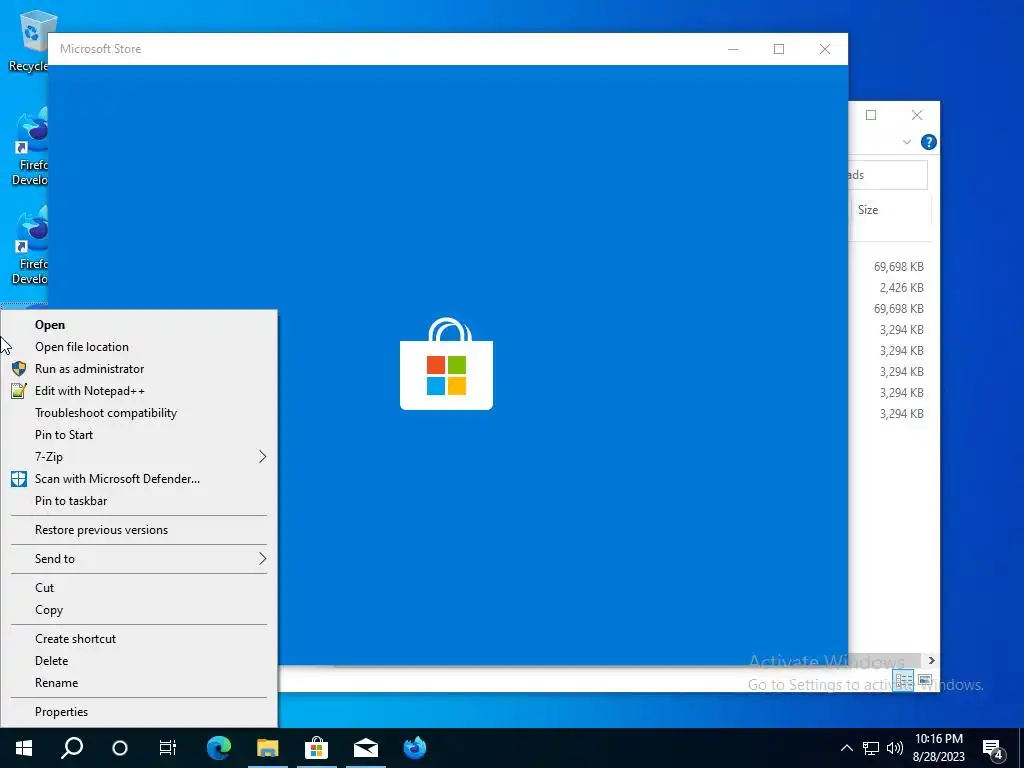Launch Microsoft Edge from taskbar

click(x=219, y=748)
